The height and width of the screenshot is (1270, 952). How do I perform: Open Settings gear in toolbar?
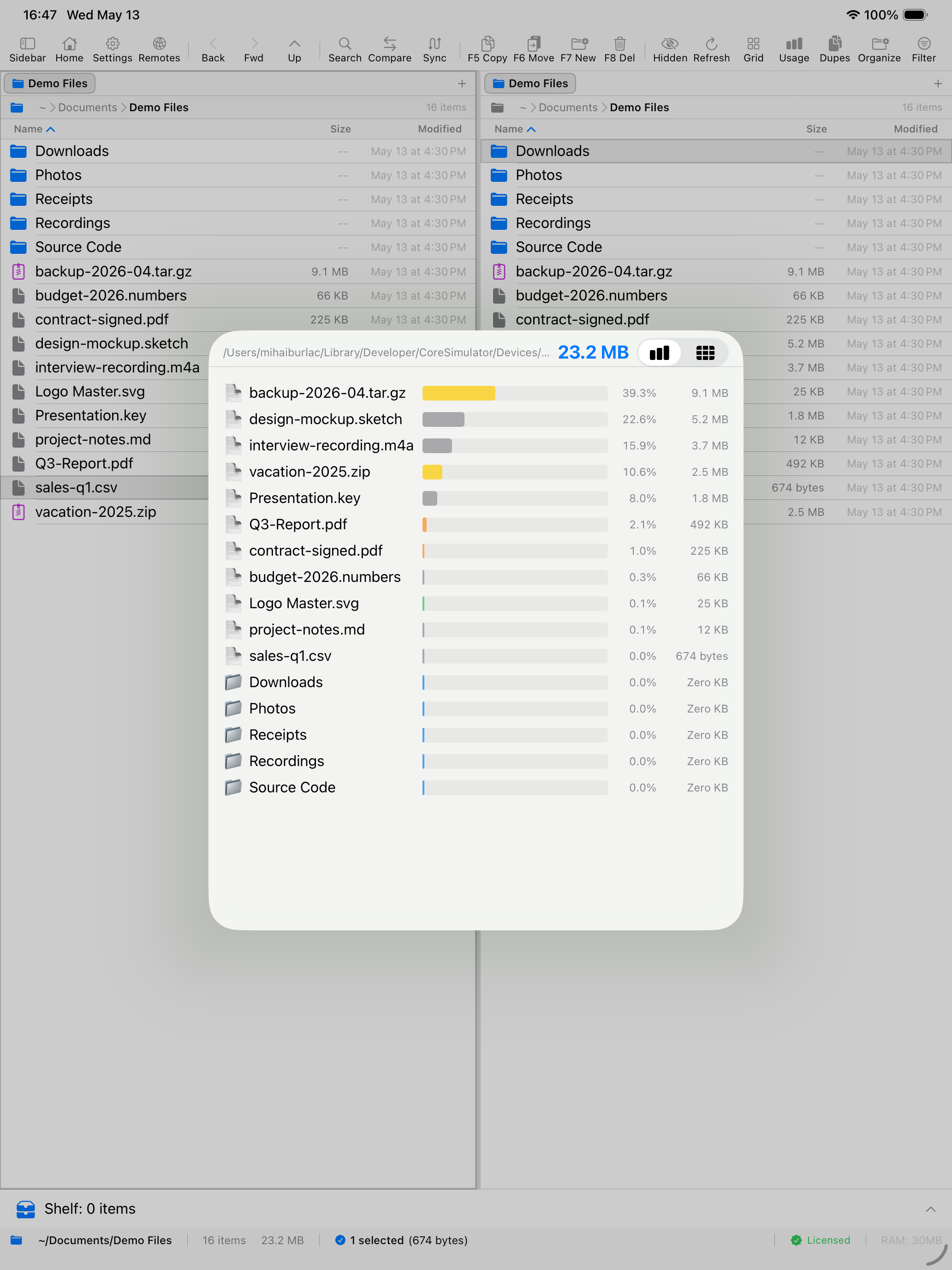pos(113,50)
